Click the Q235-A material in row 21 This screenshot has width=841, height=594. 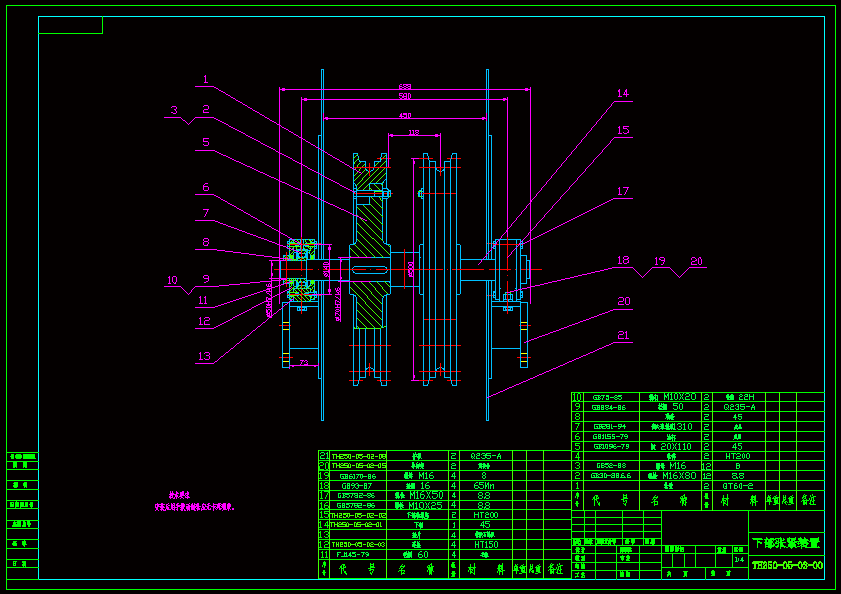(x=486, y=456)
